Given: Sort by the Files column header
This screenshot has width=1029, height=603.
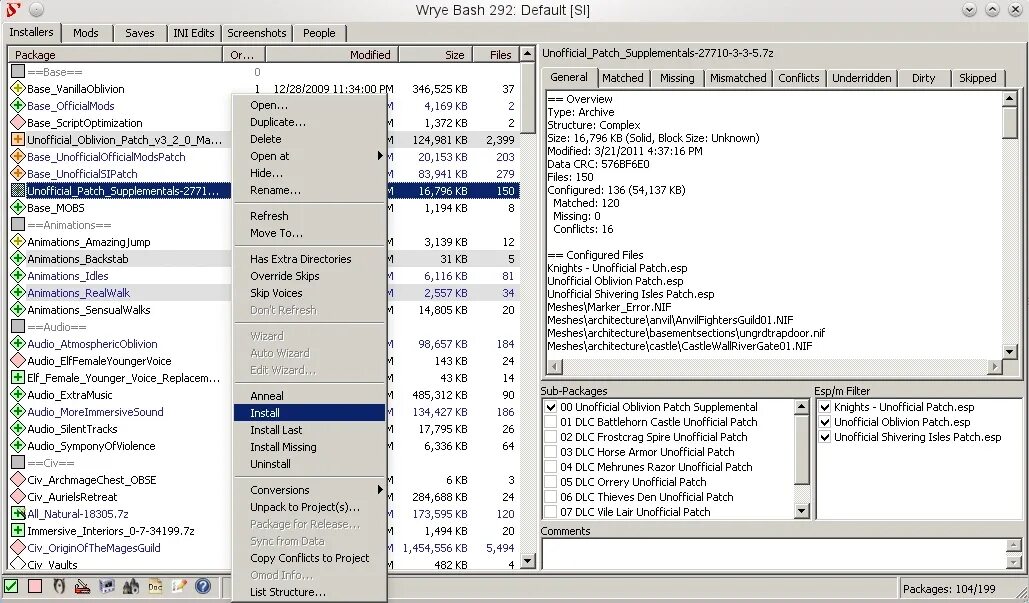Looking at the screenshot, I should click(496, 54).
